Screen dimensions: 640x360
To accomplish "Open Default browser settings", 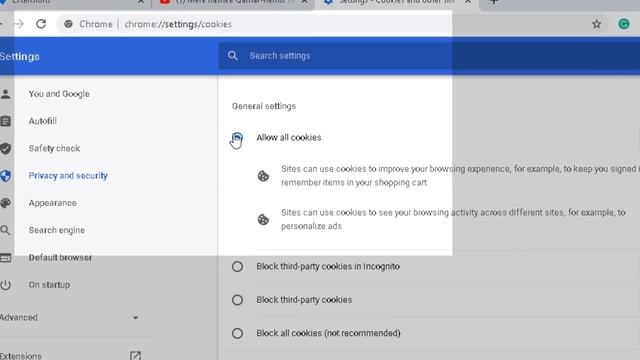I will tap(60, 258).
